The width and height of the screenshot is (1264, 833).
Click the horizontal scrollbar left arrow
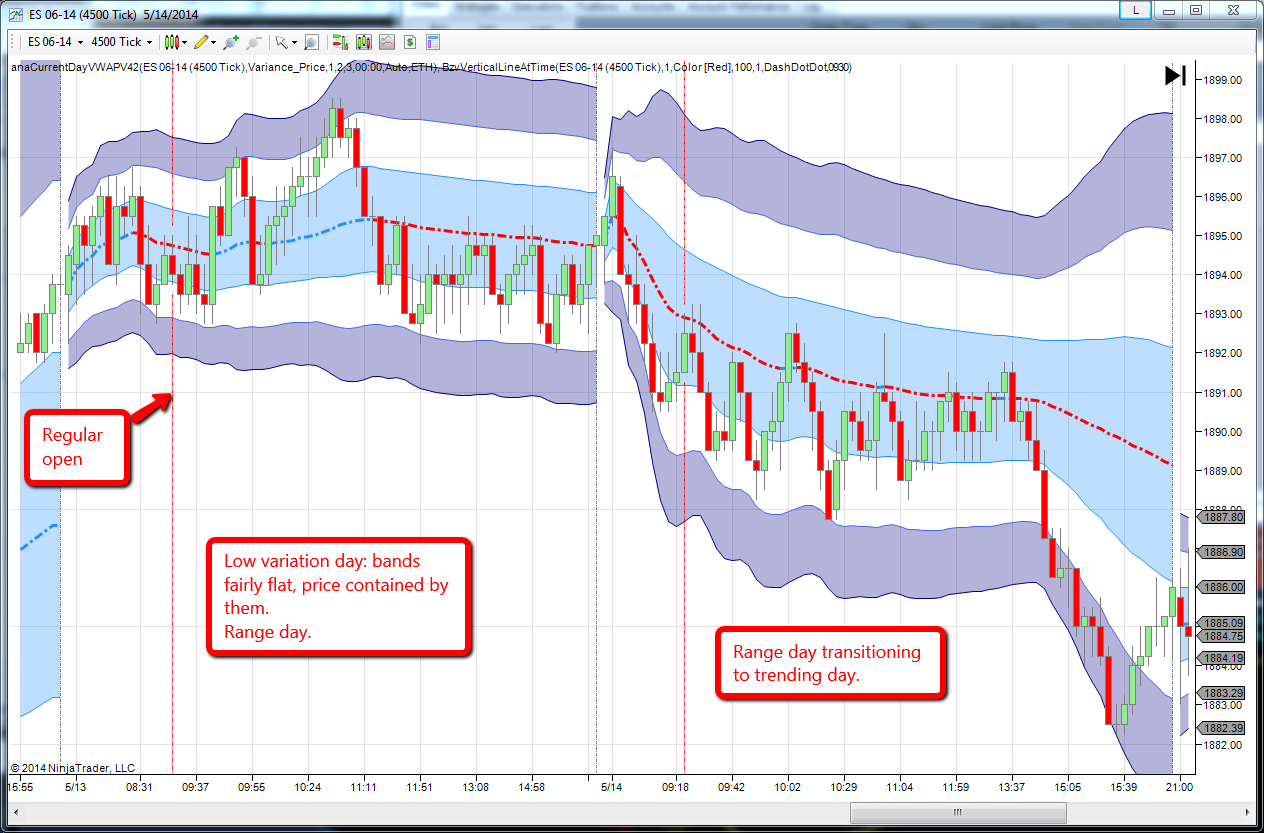(x=15, y=811)
